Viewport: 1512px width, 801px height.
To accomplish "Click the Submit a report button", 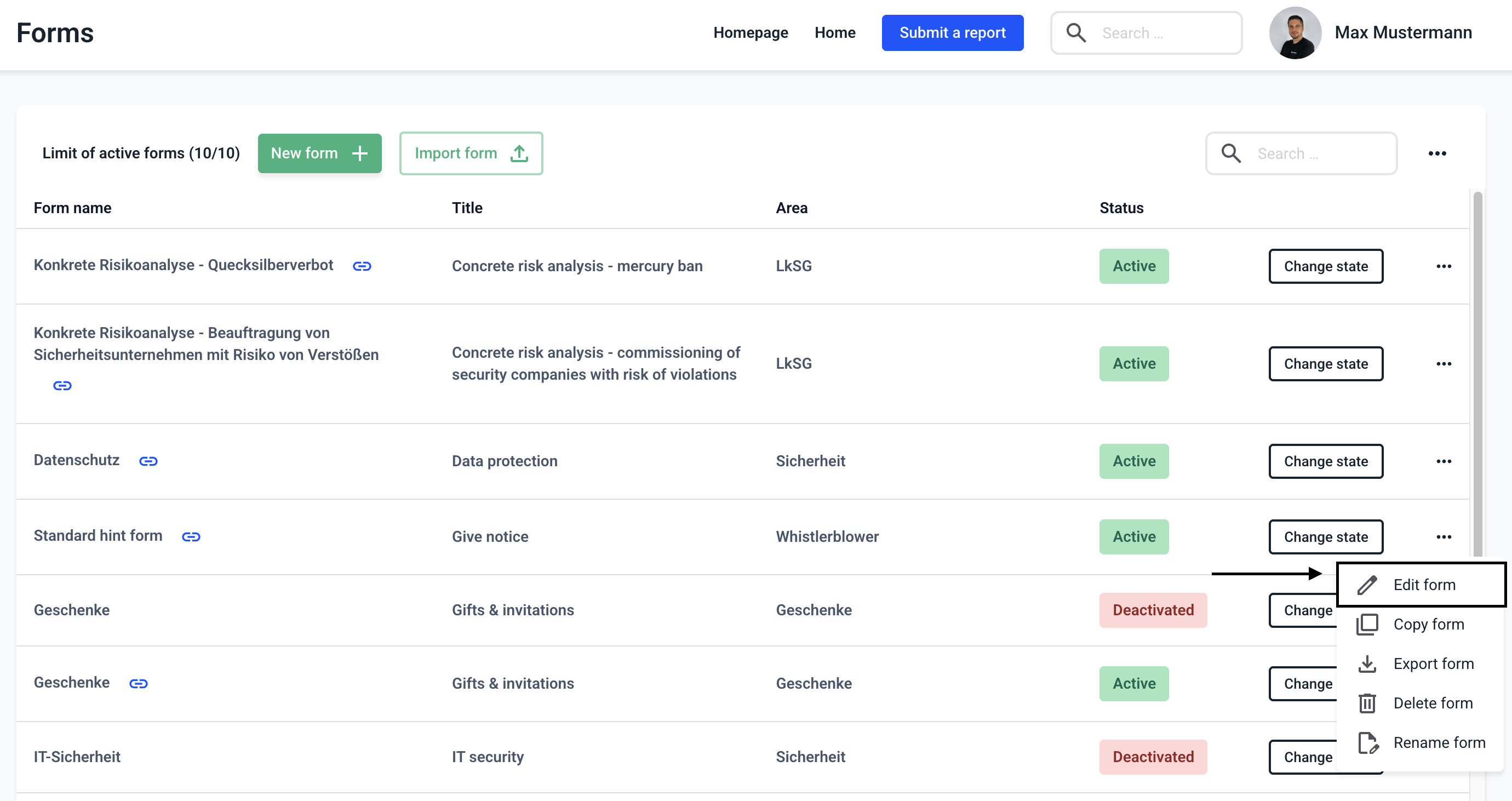I will (952, 33).
